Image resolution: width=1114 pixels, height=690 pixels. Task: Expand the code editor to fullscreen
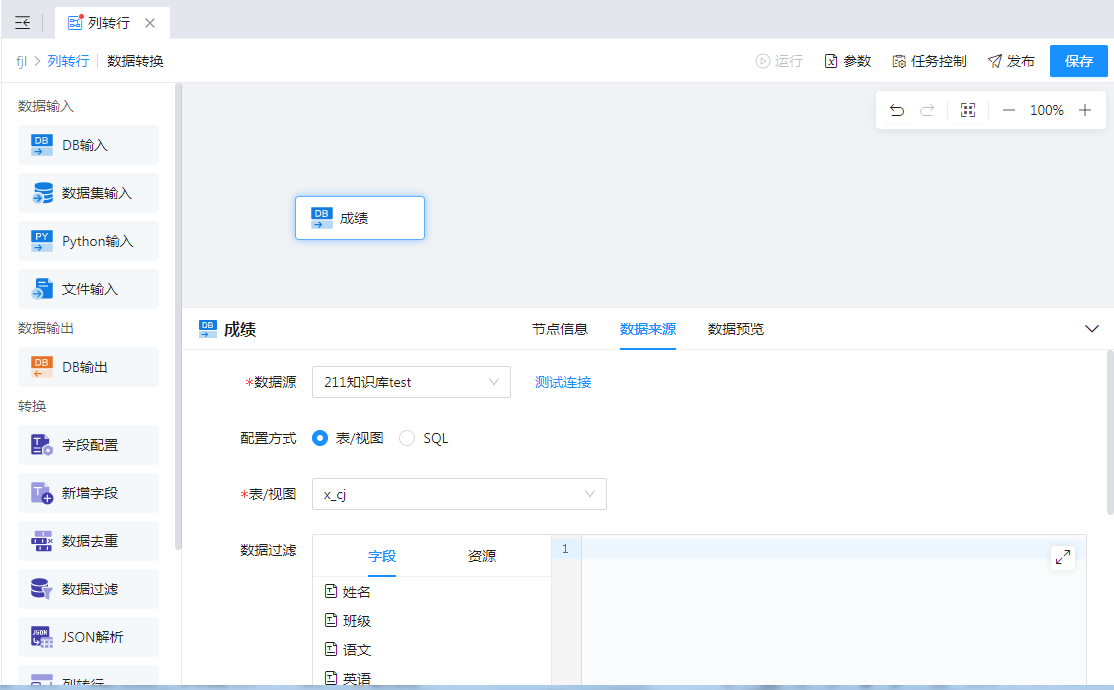coord(1063,557)
